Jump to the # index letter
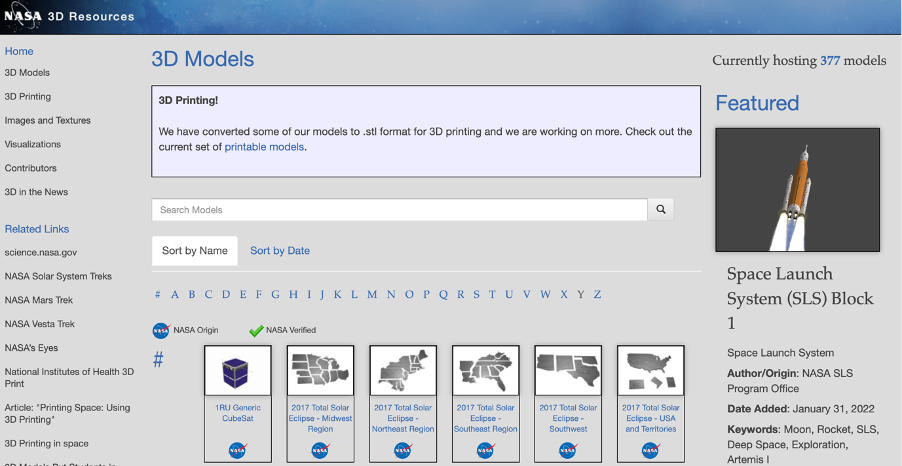 [x=157, y=295]
